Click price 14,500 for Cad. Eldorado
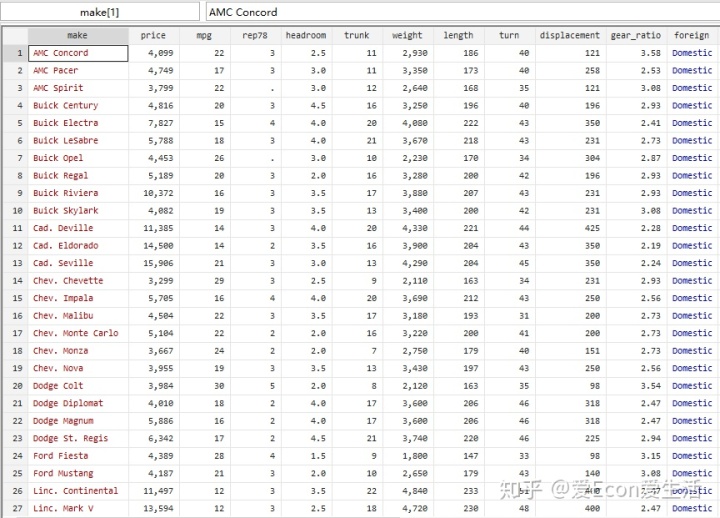Image resolution: width=720 pixels, height=518 pixels. click(x=154, y=246)
